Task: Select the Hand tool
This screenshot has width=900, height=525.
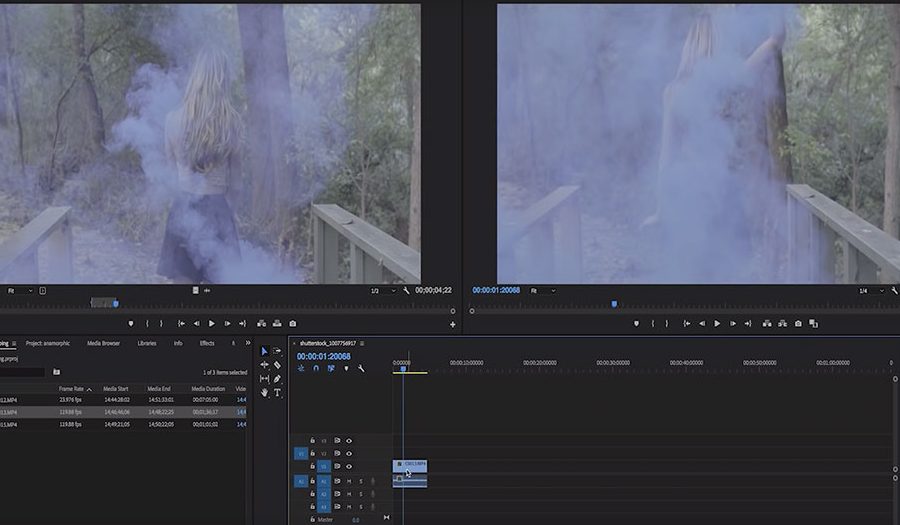Action: tap(264, 393)
